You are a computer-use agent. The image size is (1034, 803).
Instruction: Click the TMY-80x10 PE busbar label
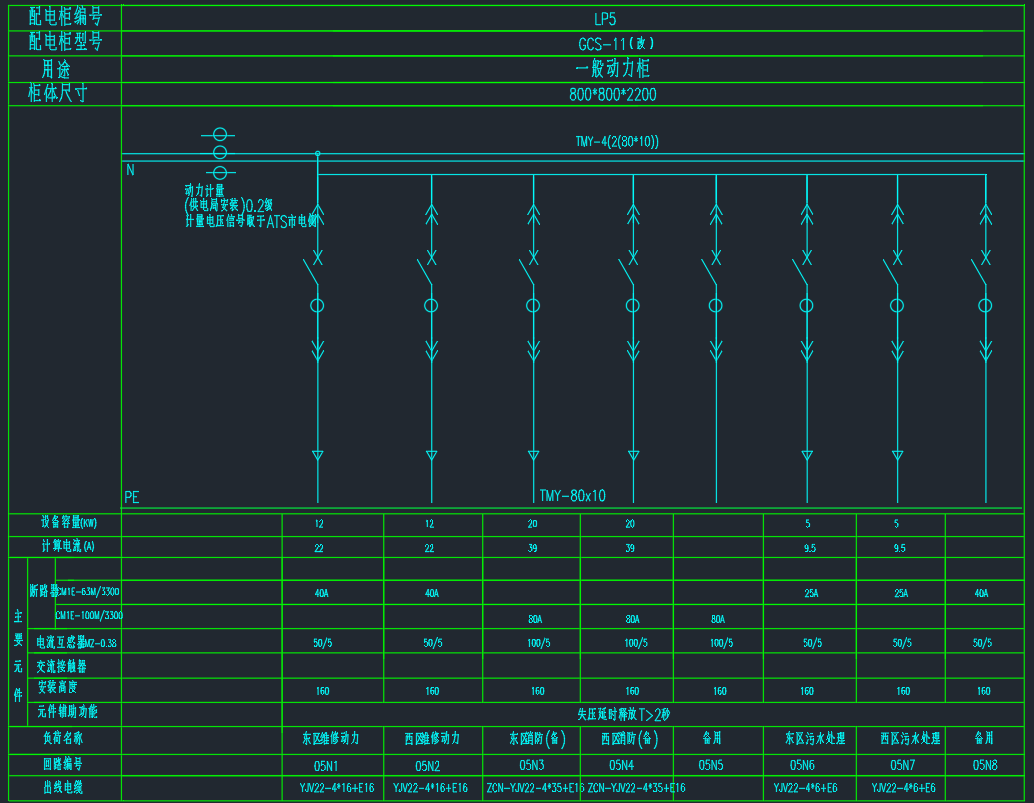tap(572, 496)
